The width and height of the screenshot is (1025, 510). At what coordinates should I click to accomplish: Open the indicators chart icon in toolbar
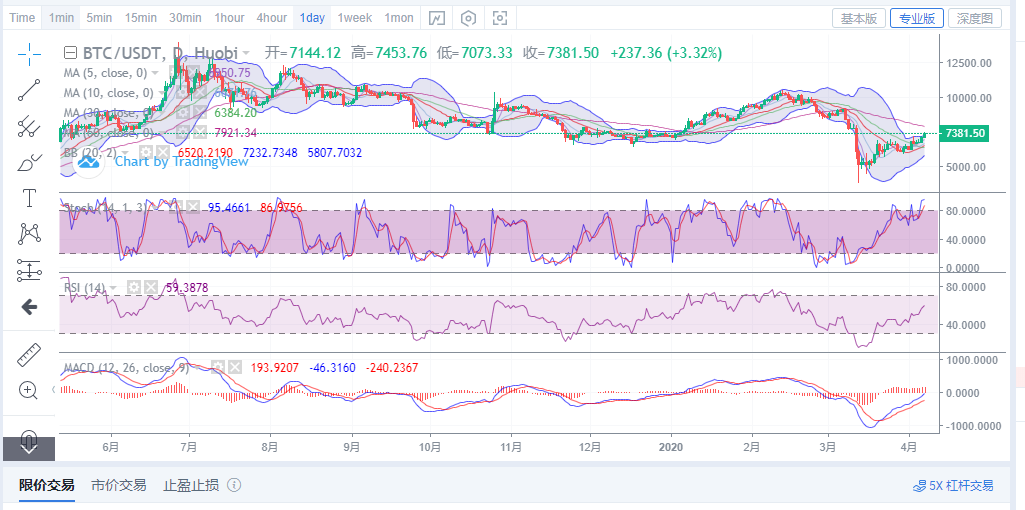(x=436, y=18)
